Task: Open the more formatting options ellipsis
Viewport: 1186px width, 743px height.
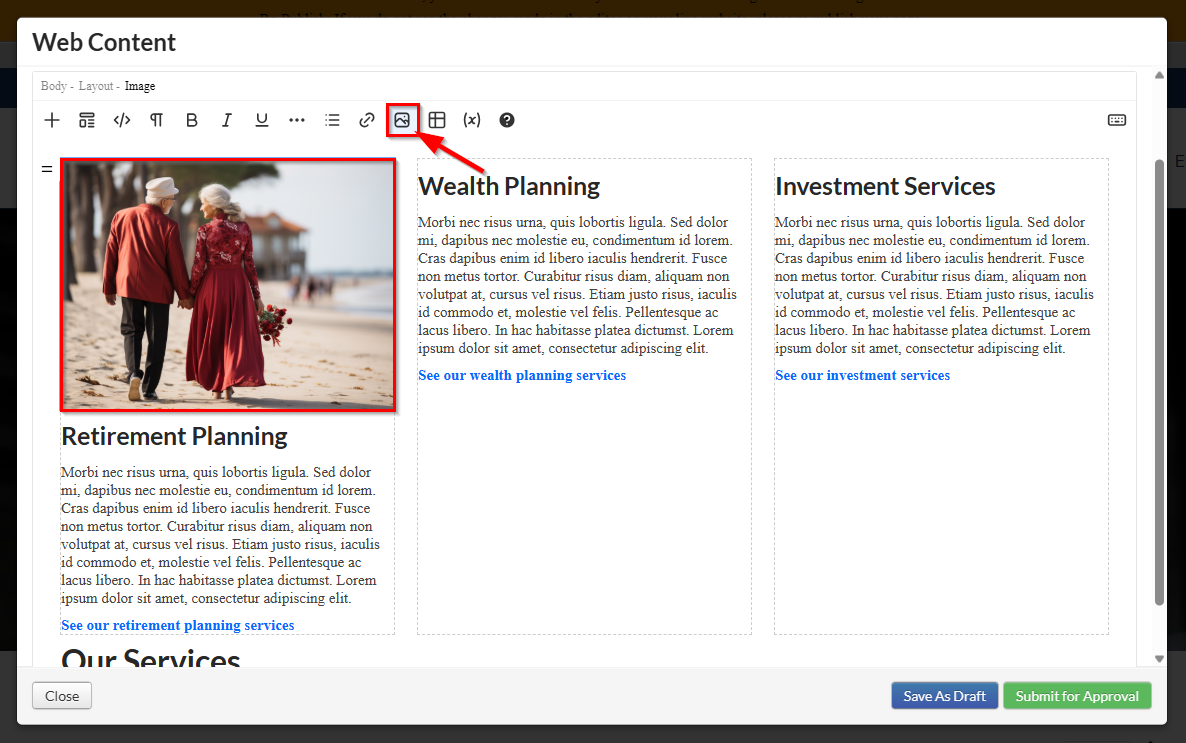Action: point(296,120)
